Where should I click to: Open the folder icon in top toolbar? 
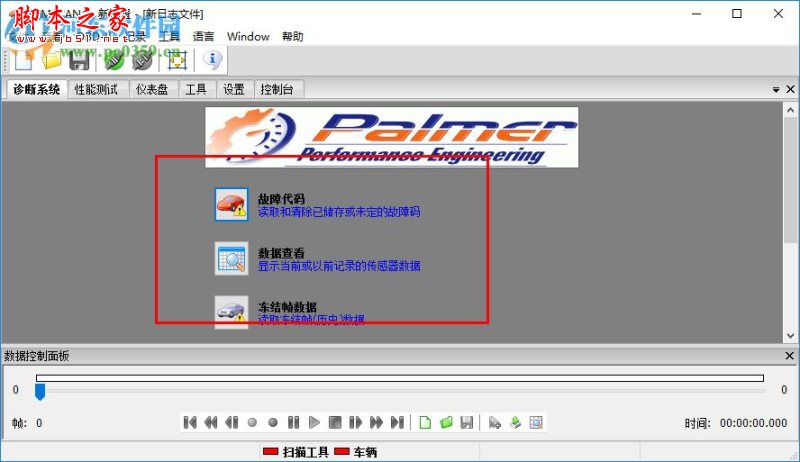pos(51,61)
